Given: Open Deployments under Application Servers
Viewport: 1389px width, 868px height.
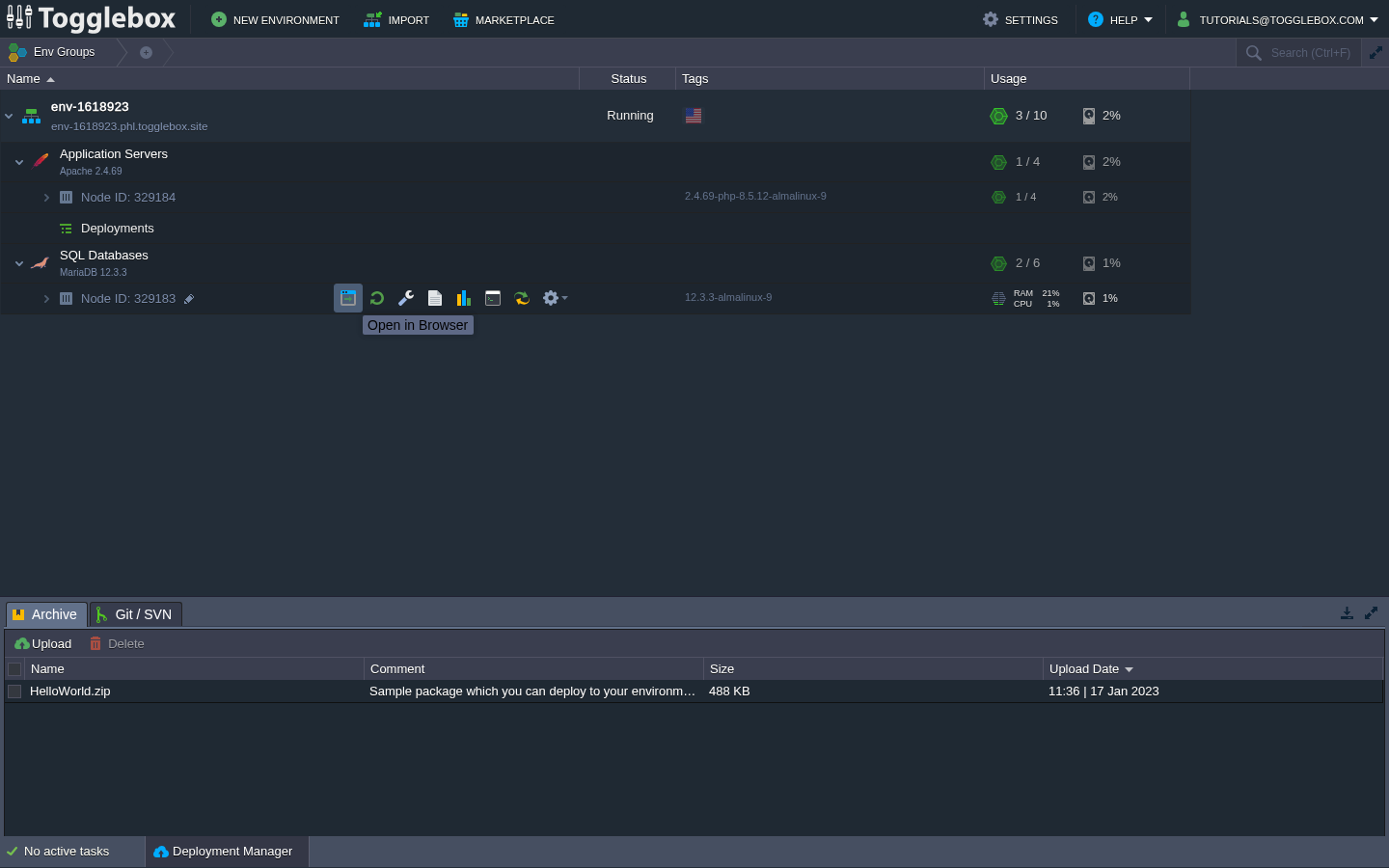Looking at the screenshot, I should 118,229.
